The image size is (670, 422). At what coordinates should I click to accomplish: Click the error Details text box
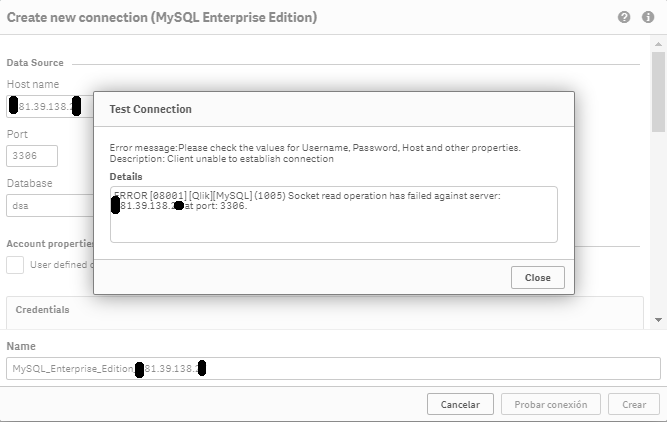point(333,214)
